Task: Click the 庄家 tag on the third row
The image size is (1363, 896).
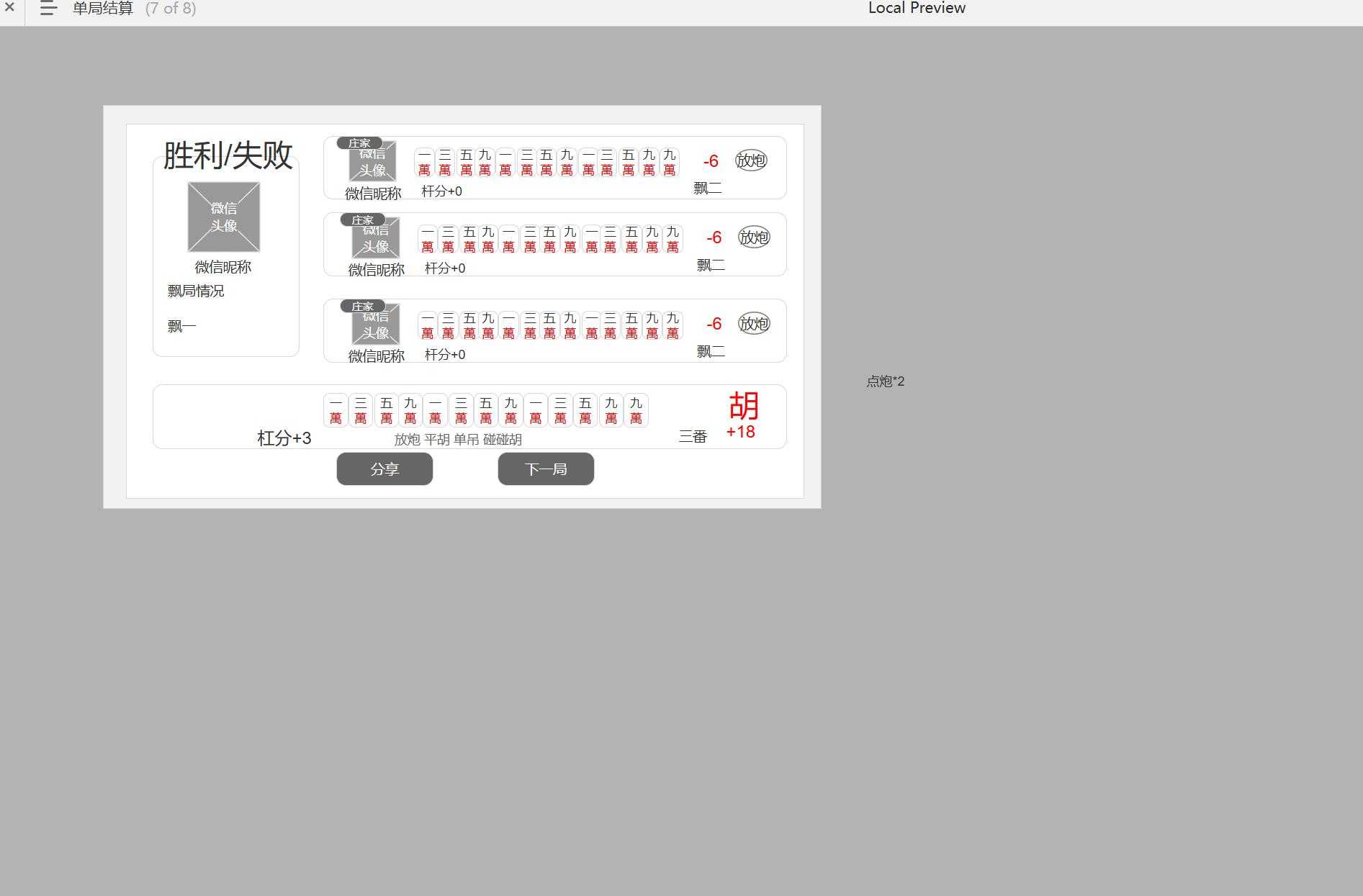Action: pos(362,307)
